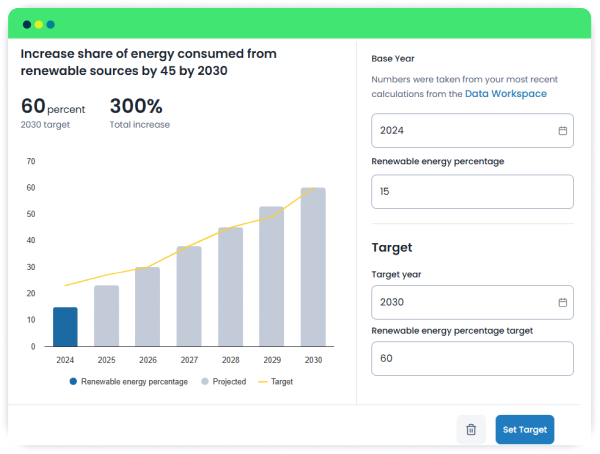This screenshot has width=600, height=454.
Task: Open calendar icon in Base Year field
Action: pos(562,131)
